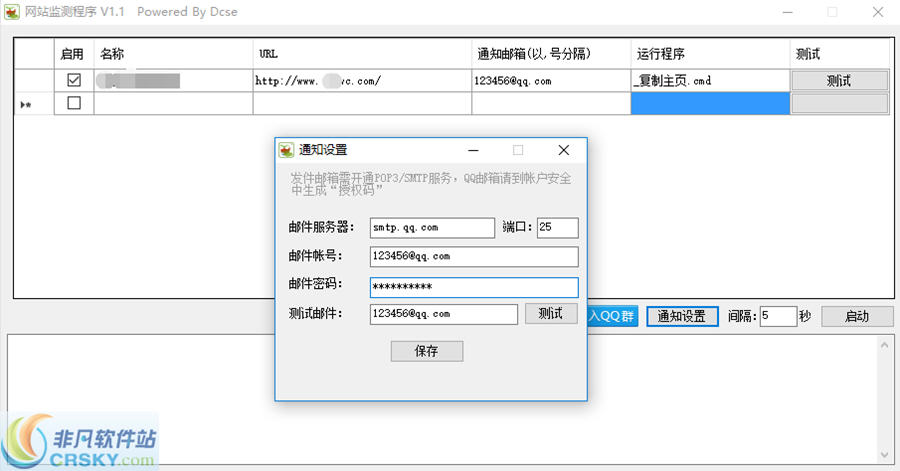
Task: Click the 测试 button in first table row
Action: tap(840, 81)
